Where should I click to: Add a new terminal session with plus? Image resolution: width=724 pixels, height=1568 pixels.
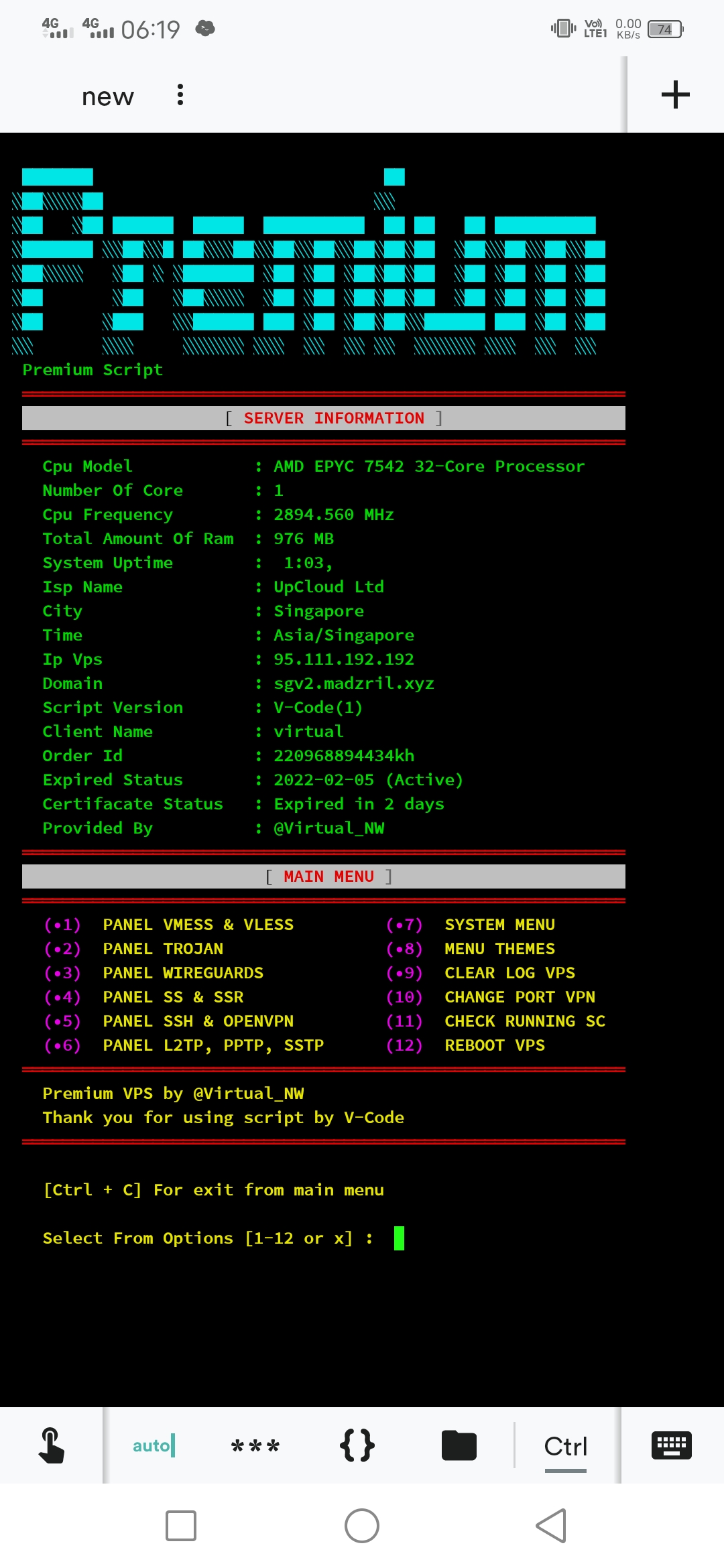pyautogui.click(x=675, y=94)
